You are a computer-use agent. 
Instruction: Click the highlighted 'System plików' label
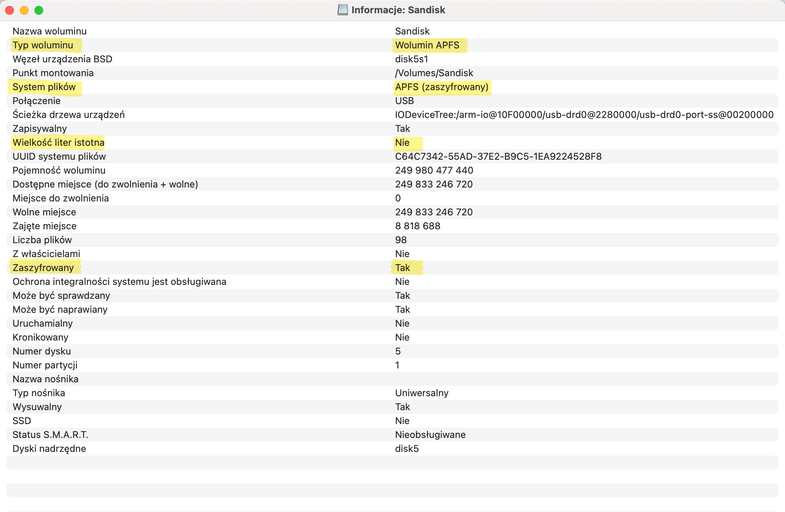[44, 87]
